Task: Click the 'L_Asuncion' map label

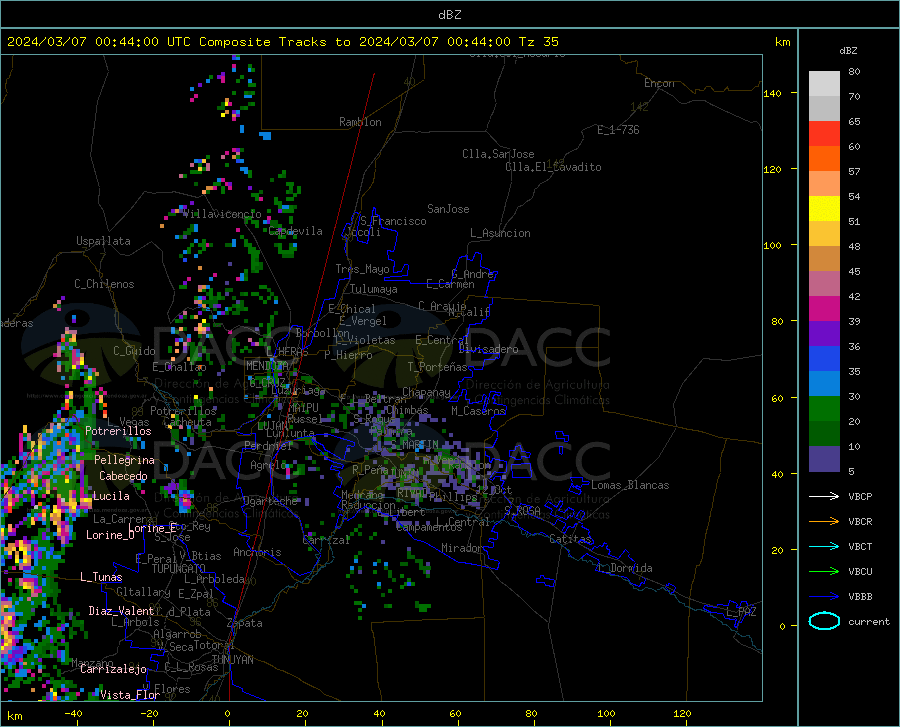Action: click(500, 233)
